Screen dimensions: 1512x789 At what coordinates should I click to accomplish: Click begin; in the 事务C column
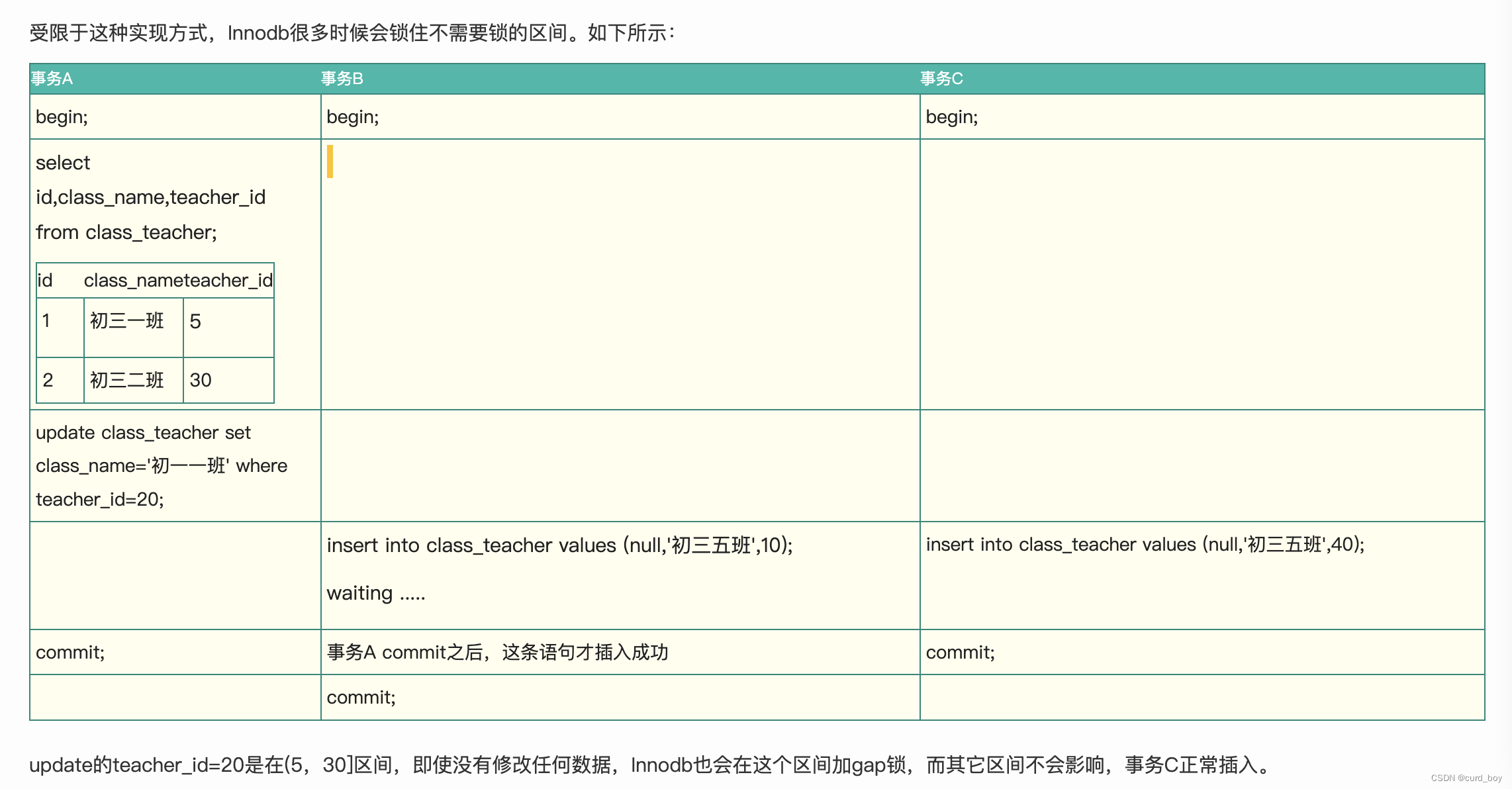tap(952, 117)
